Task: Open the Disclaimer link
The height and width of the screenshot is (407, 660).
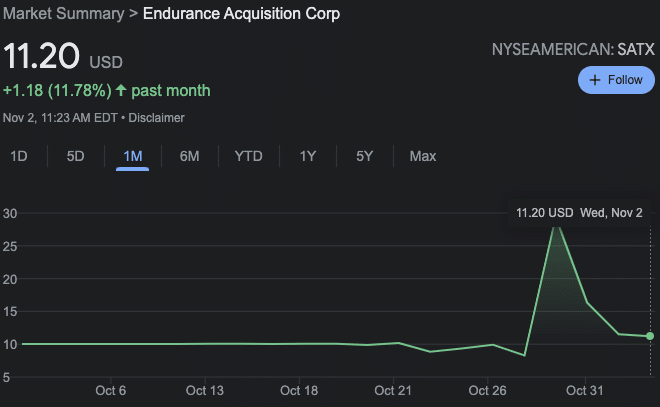Action: click(156, 118)
